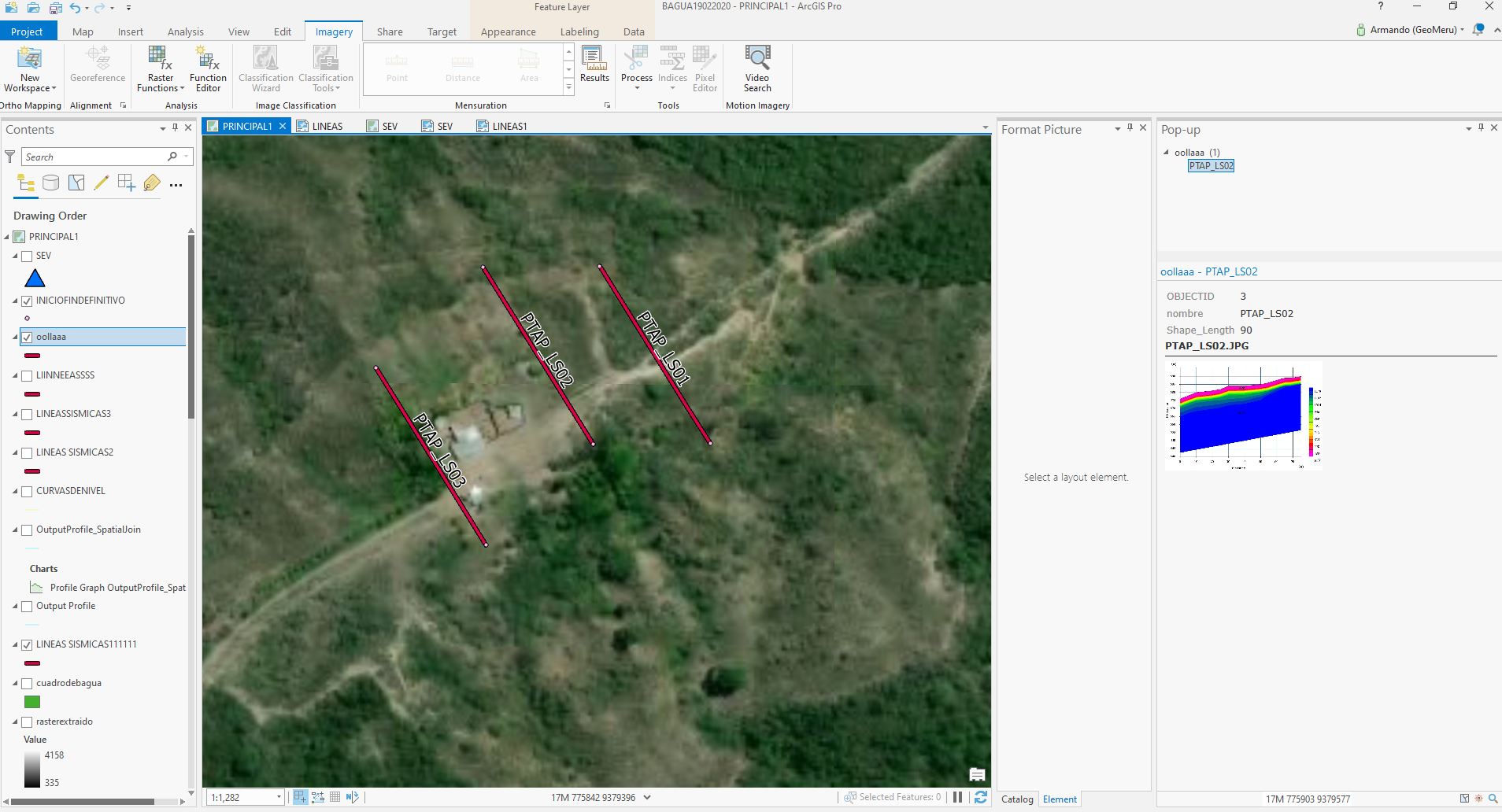Switch to the Imagery ribbon tab
The width and height of the screenshot is (1502, 812).
334,31
